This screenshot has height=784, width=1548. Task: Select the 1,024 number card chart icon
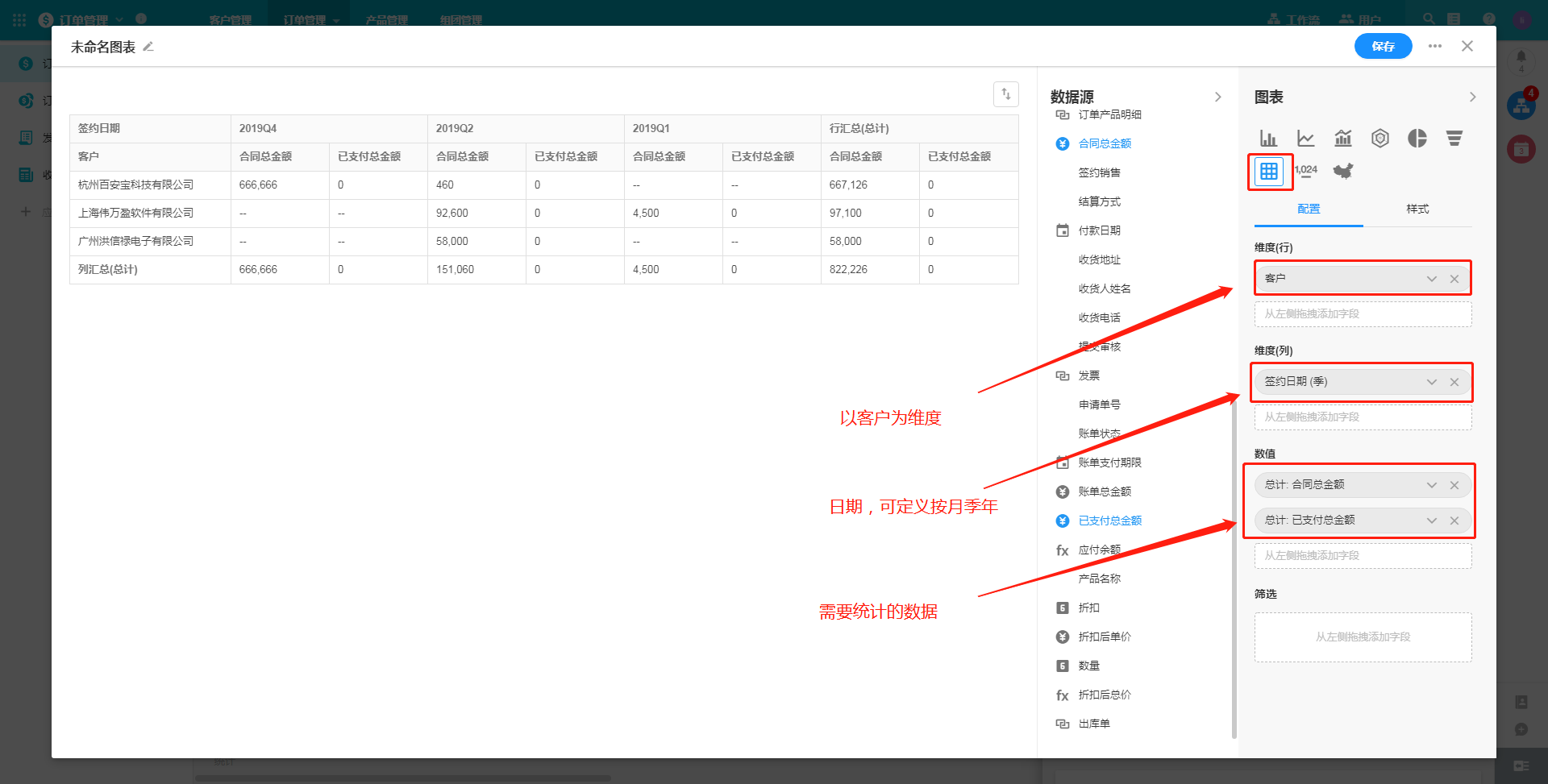[1305, 171]
